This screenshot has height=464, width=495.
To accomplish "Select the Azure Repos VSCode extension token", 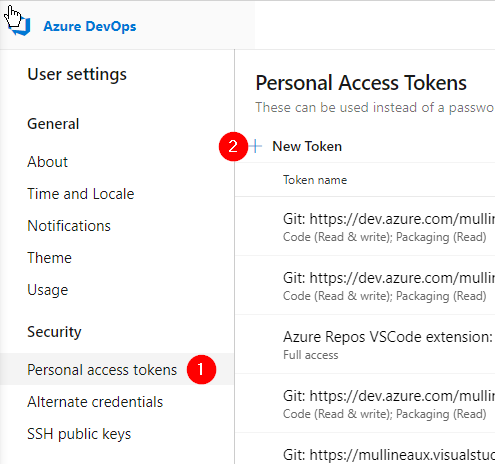I will [x=365, y=345].
